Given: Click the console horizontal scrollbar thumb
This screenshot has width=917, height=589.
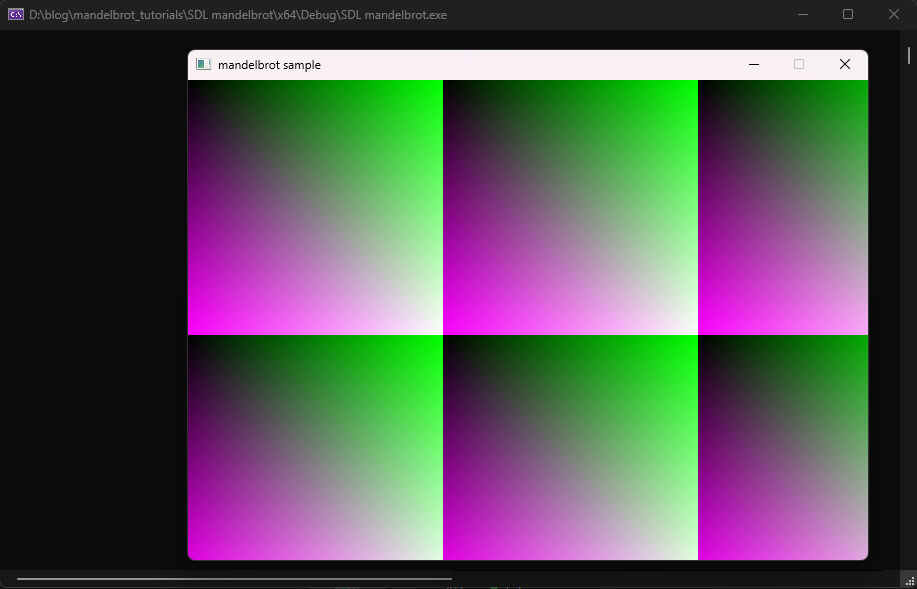Looking at the screenshot, I should point(234,578).
